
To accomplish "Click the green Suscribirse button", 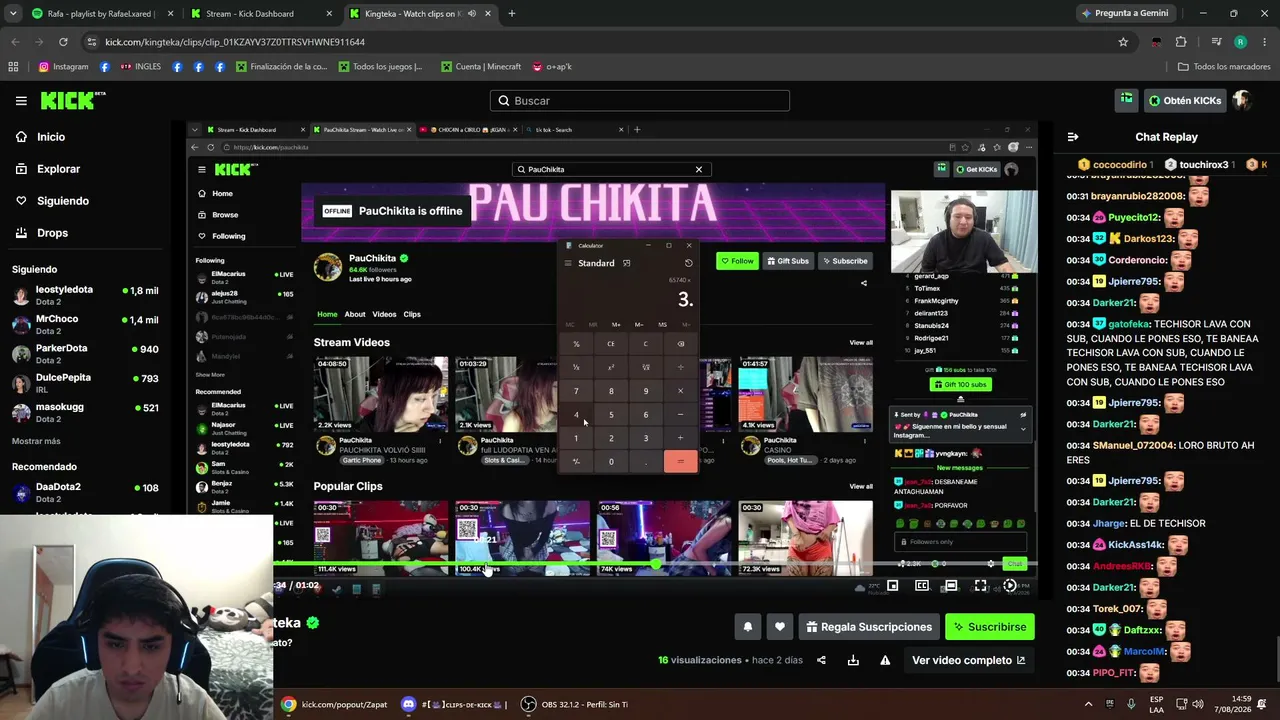I will pos(990,627).
